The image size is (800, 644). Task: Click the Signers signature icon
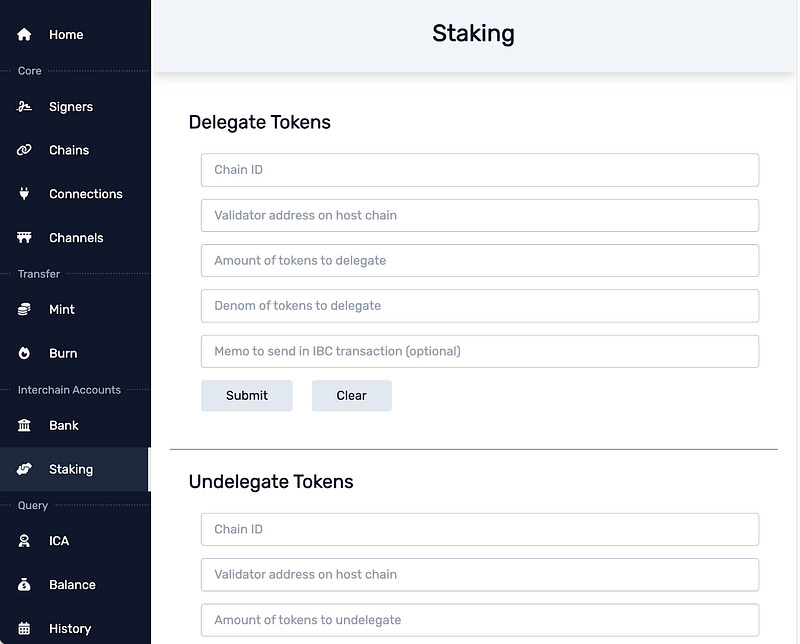click(x=24, y=107)
